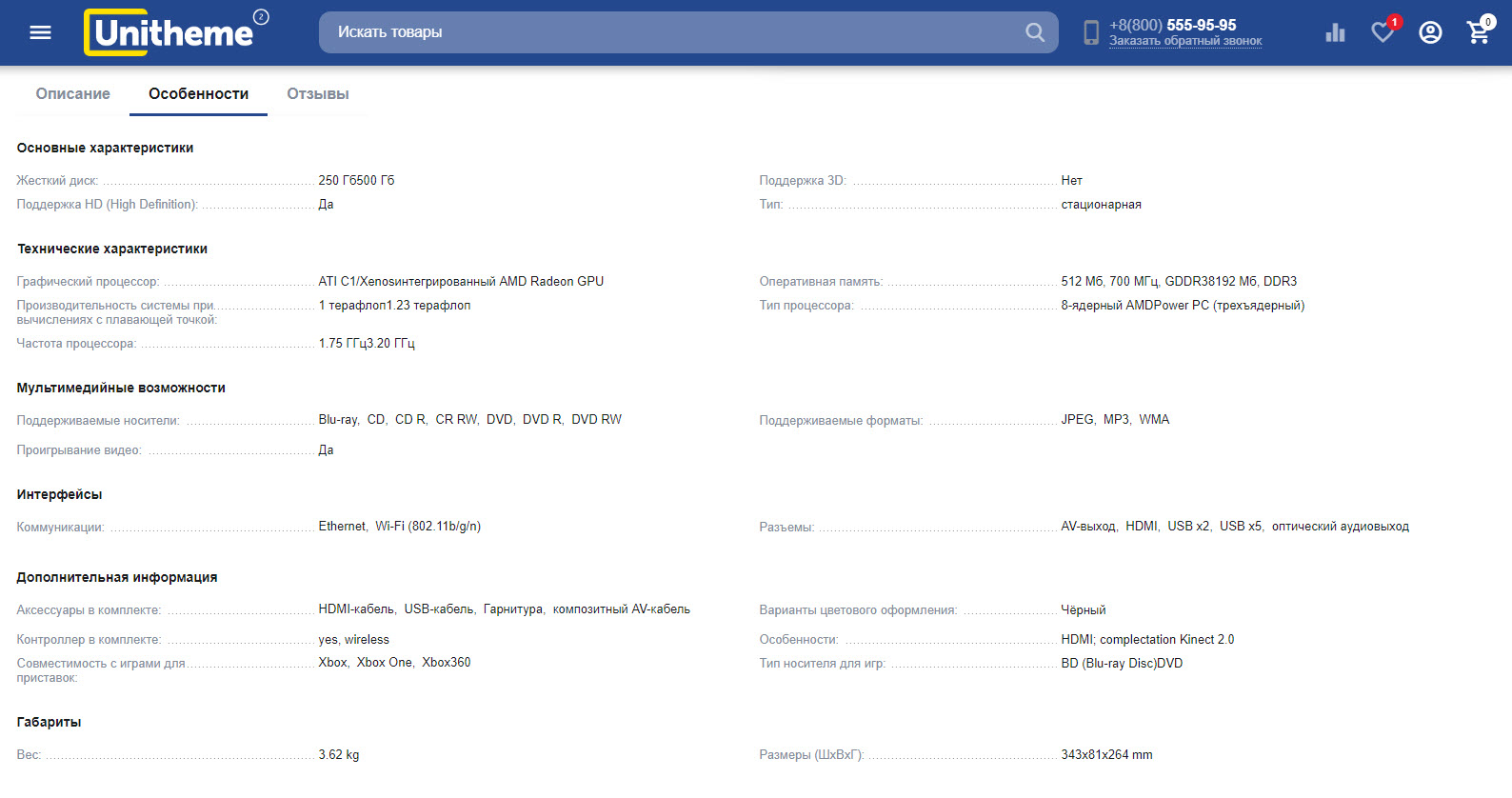Click the 'JPEG' format value

(1077, 419)
